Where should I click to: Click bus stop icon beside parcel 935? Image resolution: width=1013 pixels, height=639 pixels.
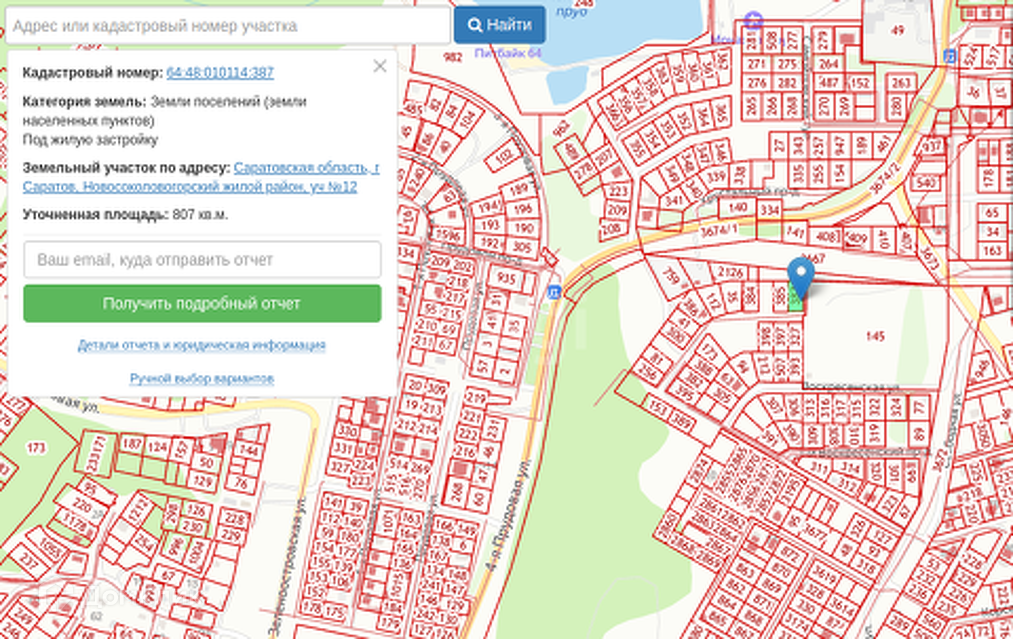[554, 291]
